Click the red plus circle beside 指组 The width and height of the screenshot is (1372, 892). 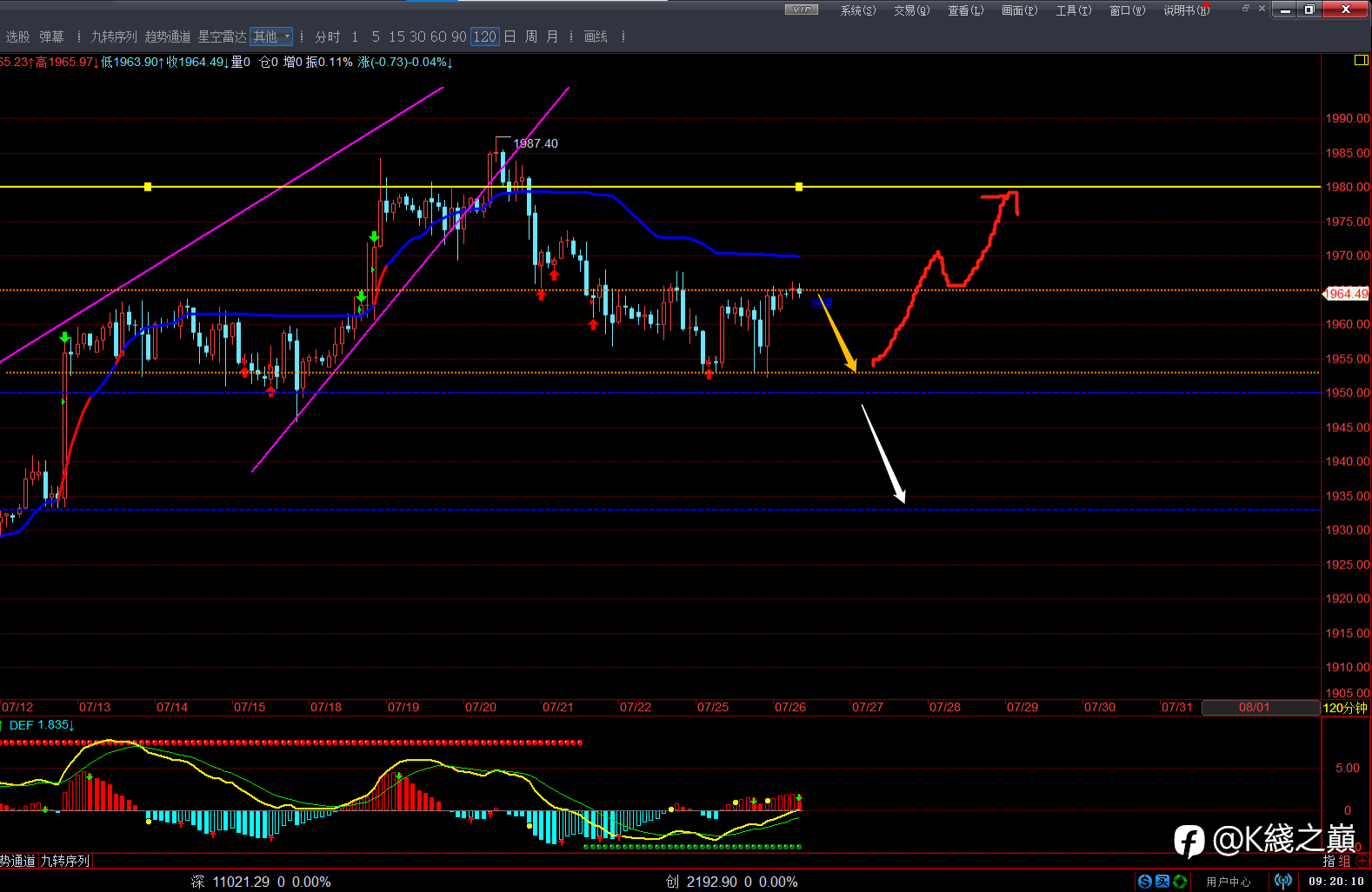1362,861
